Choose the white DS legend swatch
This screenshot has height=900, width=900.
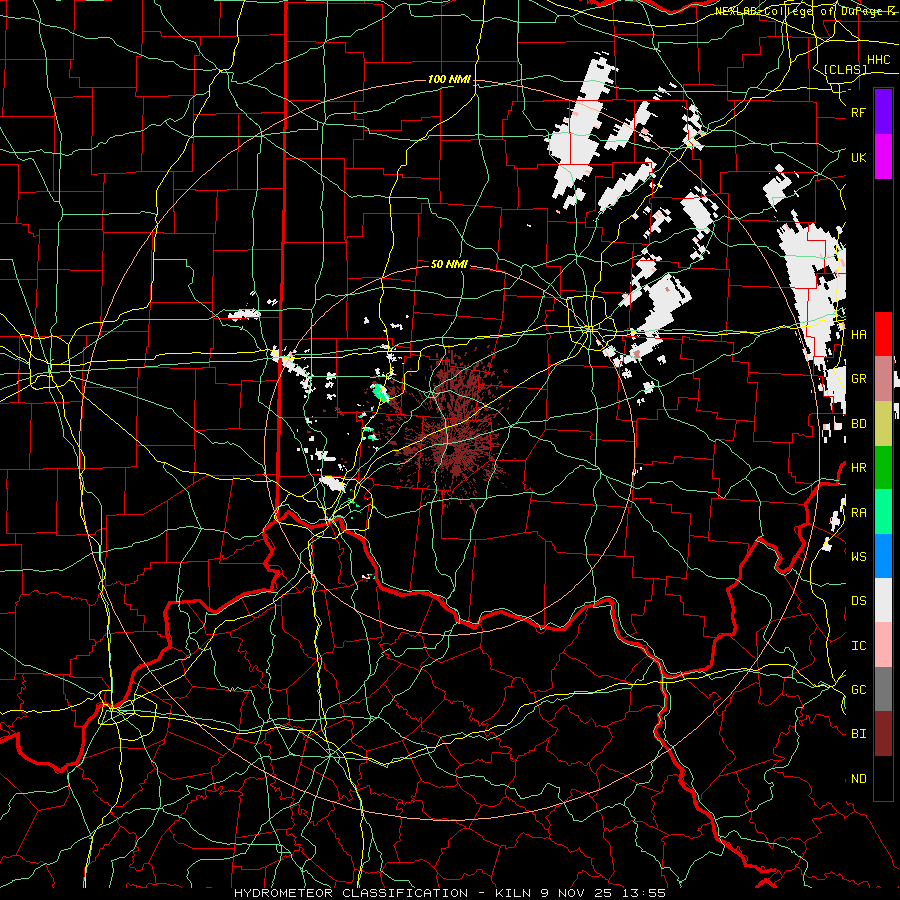[x=883, y=600]
